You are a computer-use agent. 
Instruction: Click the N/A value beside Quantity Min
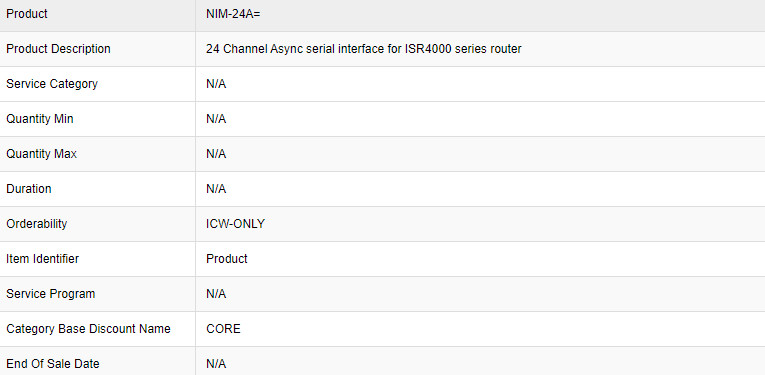[x=216, y=119]
